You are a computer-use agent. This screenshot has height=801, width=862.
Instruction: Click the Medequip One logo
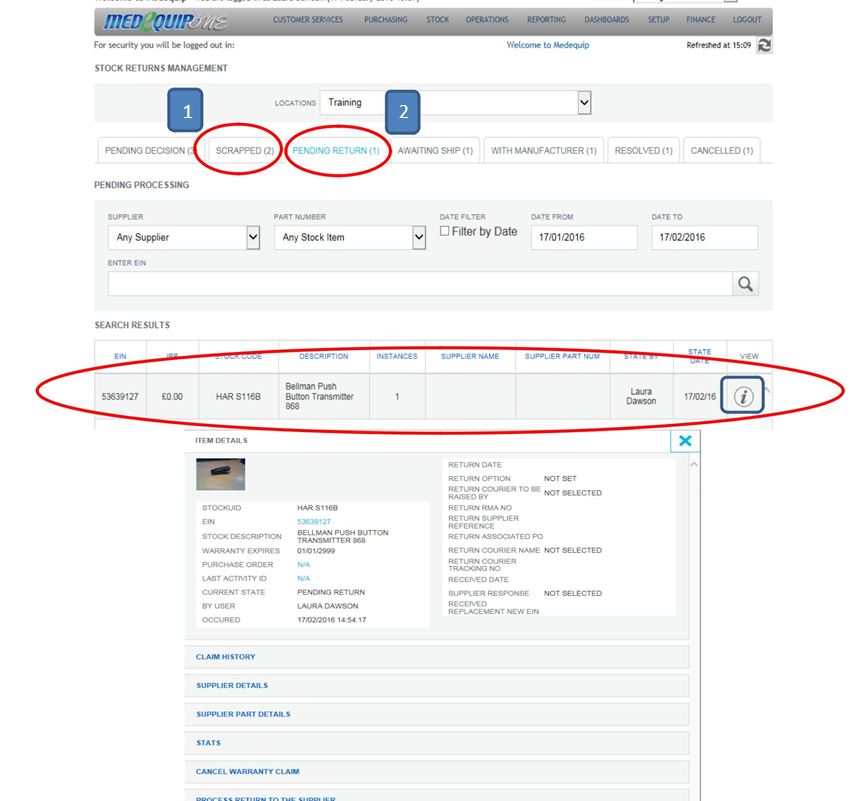pos(165,21)
